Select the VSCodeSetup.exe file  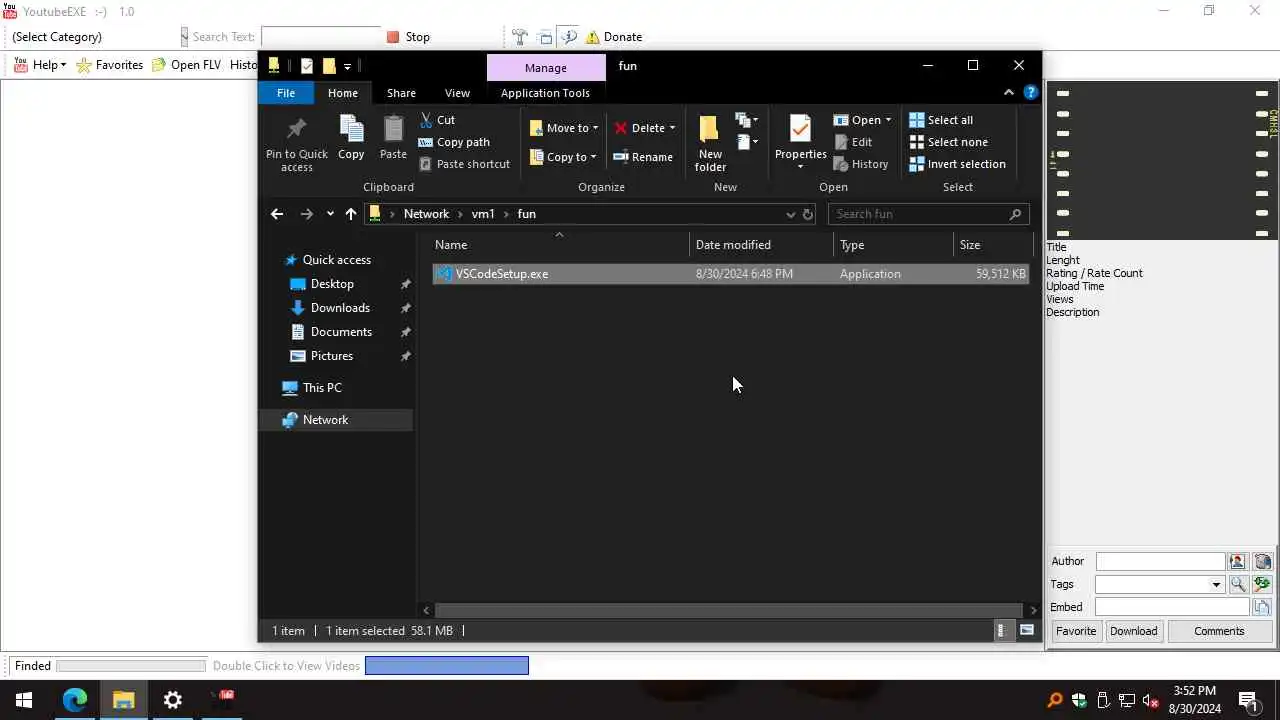(730, 274)
